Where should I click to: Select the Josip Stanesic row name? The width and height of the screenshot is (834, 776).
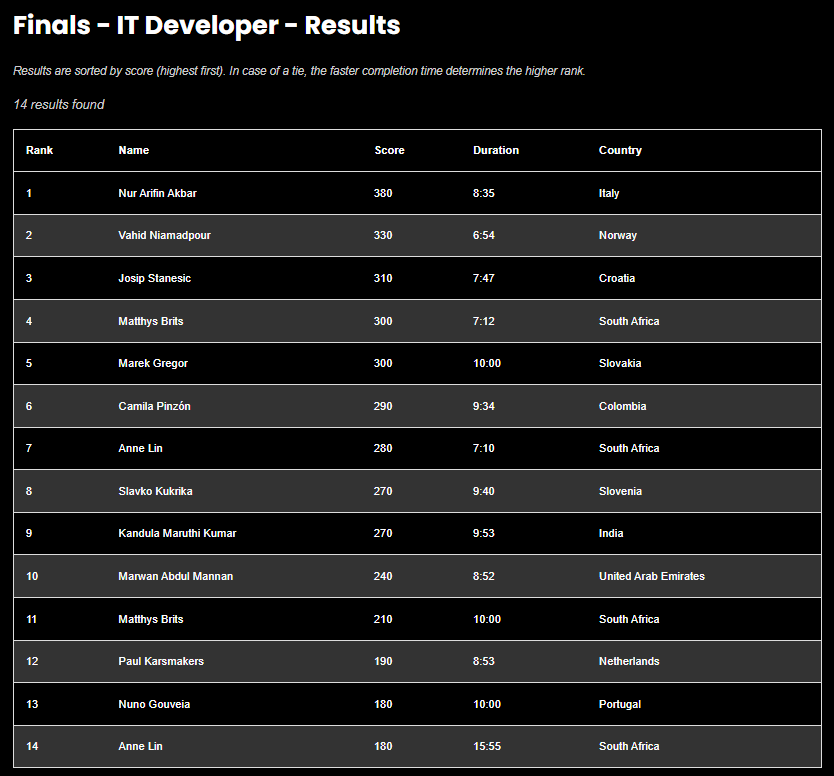tap(154, 278)
